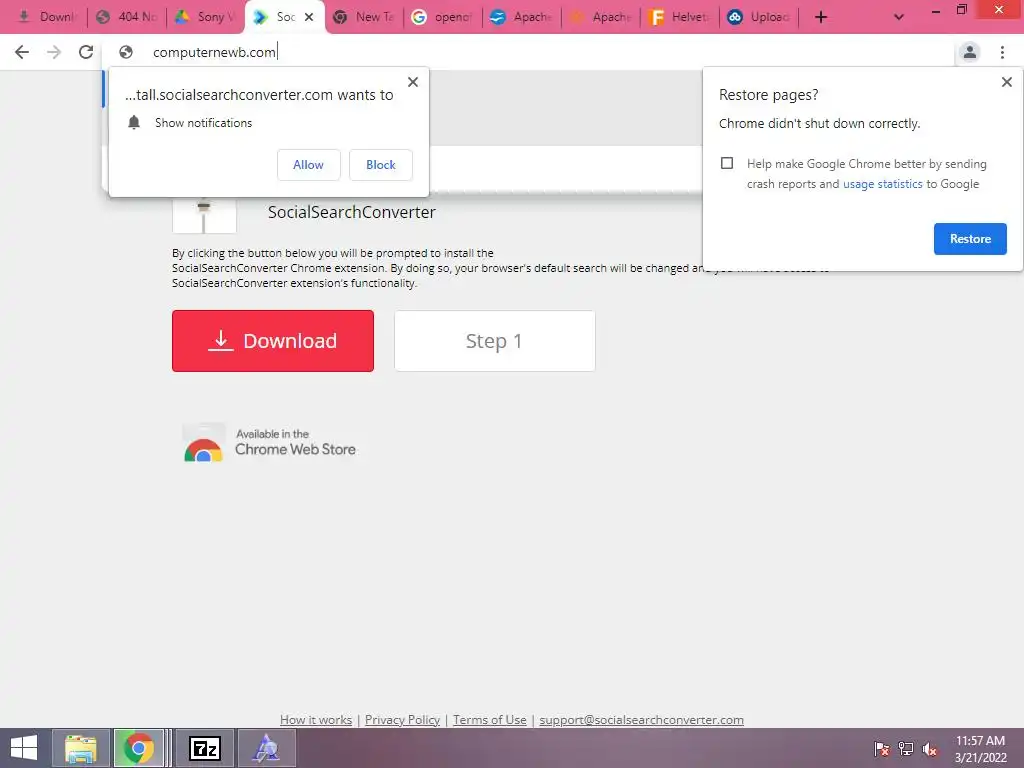Open the Privacy Policy link
The image size is (1024, 768).
tap(402, 720)
